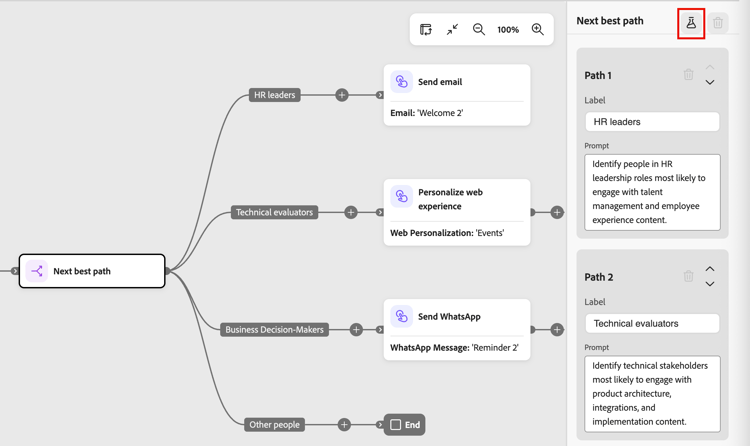Viewport: 750px width, 446px height.
Task: Add node after Personalize web experience via plus
Action: tap(557, 212)
